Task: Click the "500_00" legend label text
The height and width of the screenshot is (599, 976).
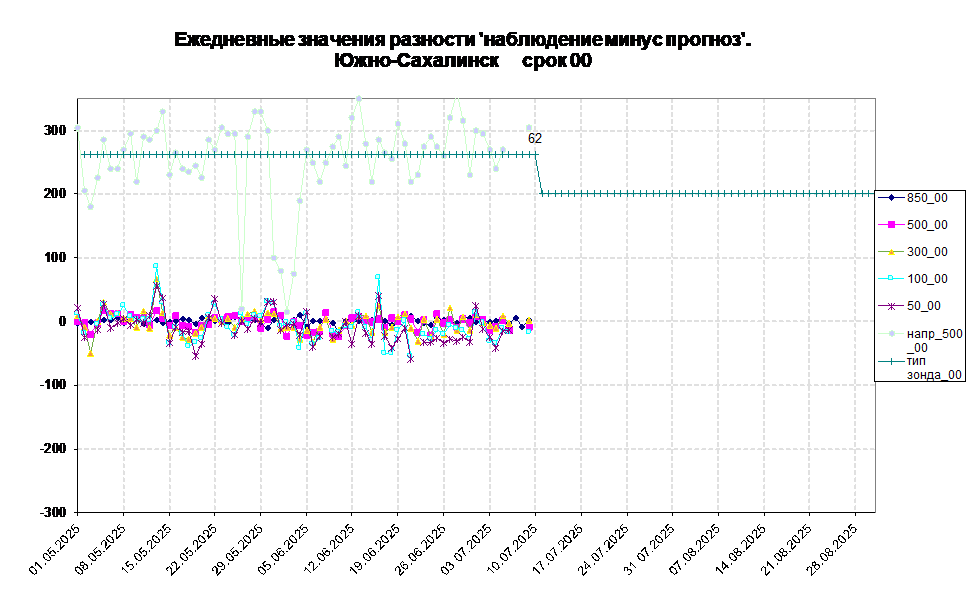Action: [927, 225]
